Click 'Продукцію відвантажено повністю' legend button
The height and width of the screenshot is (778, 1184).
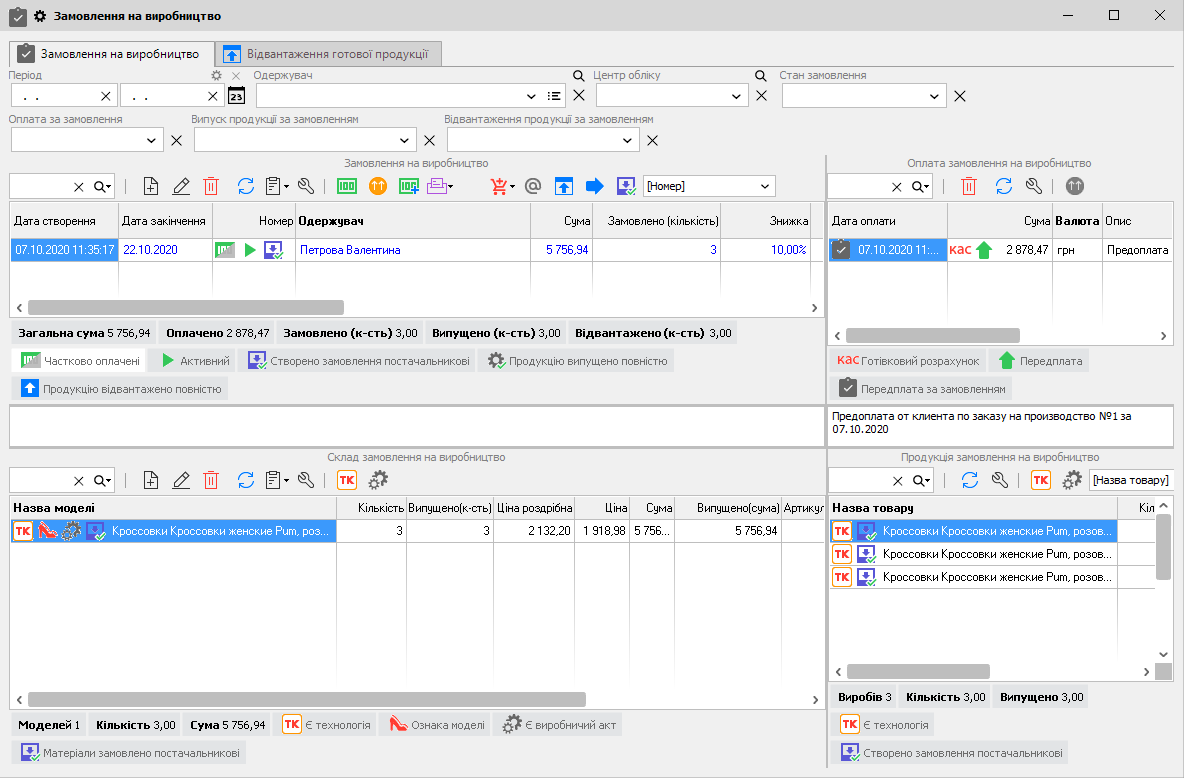pyautogui.click(x=121, y=388)
